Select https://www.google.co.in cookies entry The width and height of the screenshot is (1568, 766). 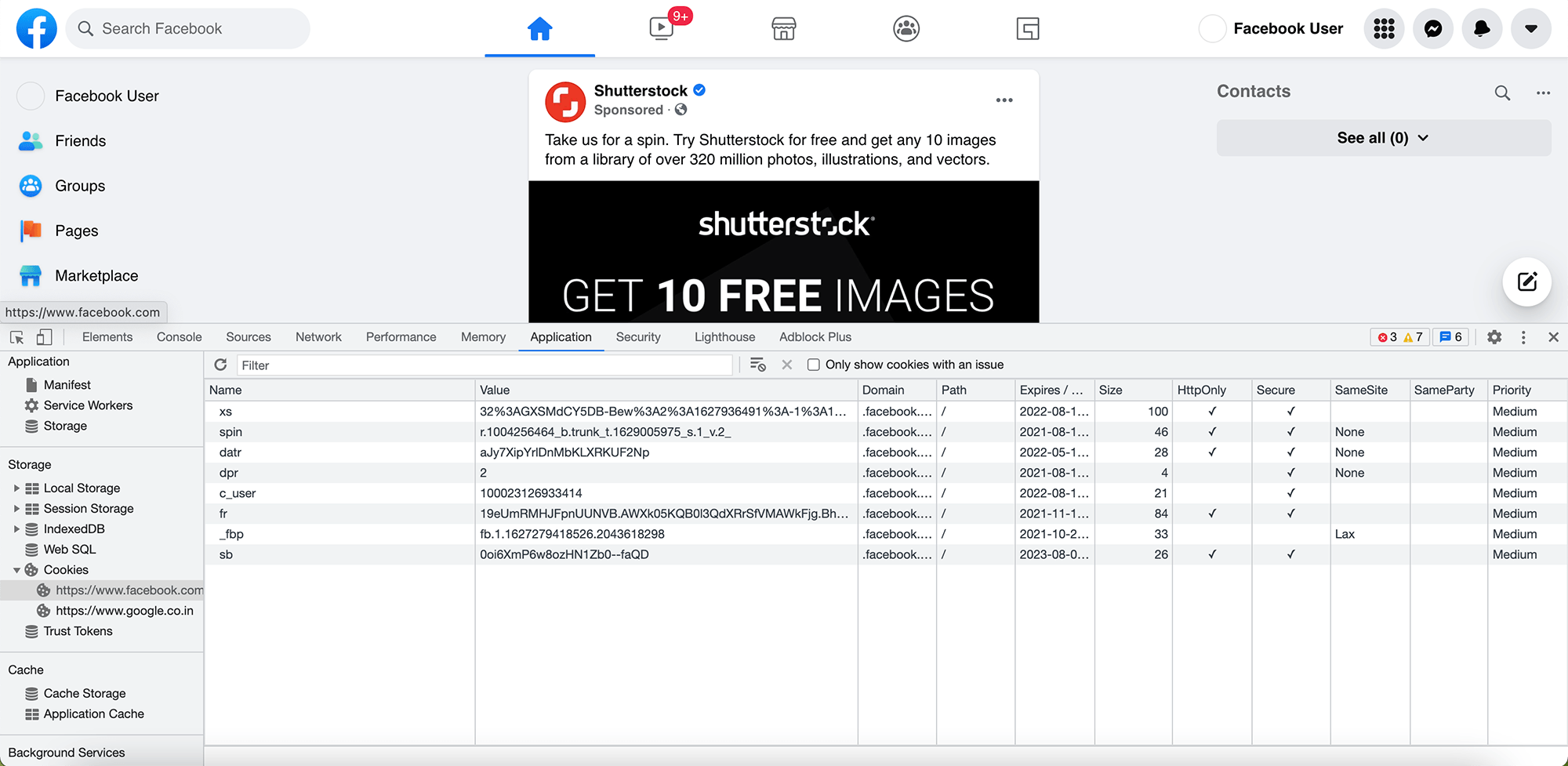(124, 611)
